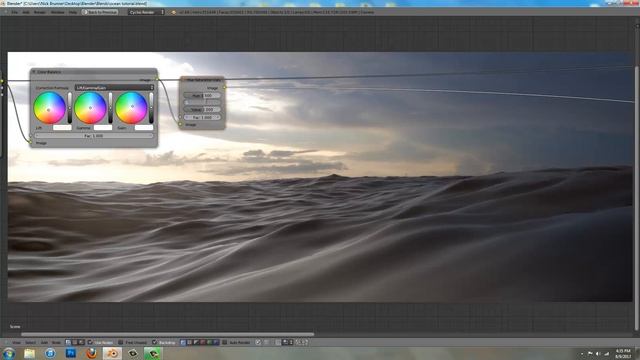Click the Back to Previous button
This screenshot has width=640, height=360.
coord(100,12)
